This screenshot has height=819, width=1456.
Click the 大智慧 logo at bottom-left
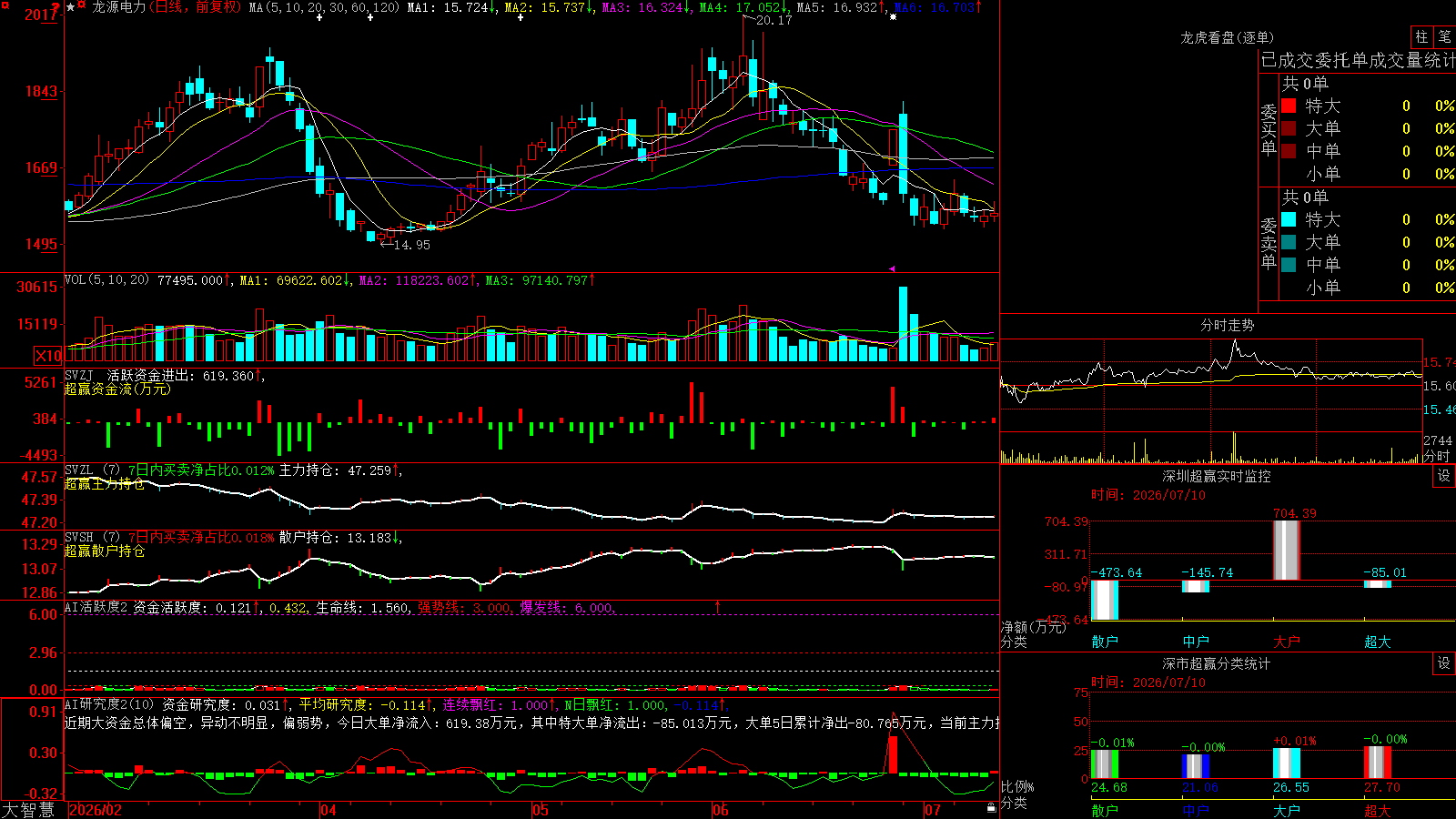28,810
